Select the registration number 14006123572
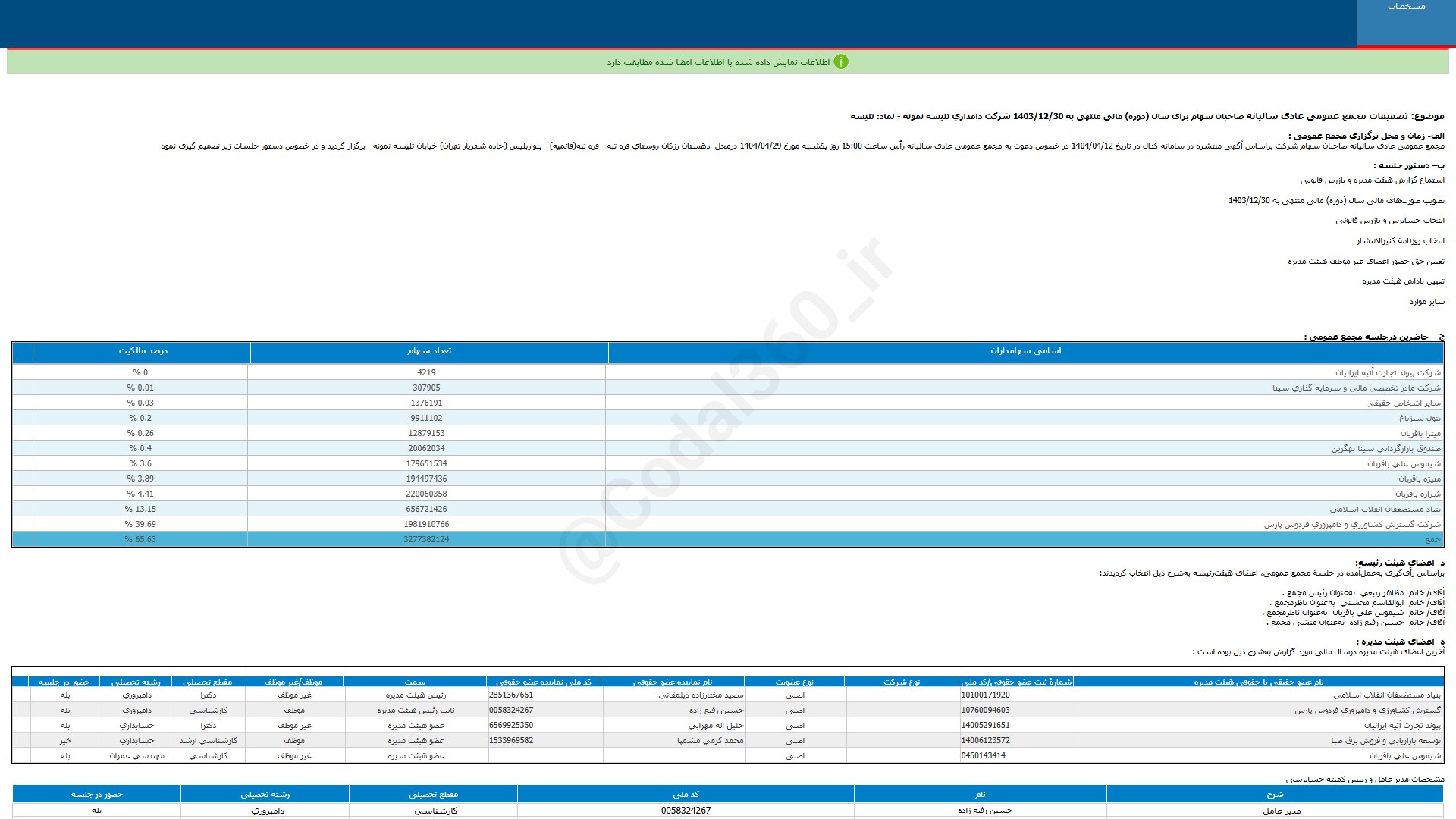This screenshot has height=819, width=1456. tap(986, 740)
